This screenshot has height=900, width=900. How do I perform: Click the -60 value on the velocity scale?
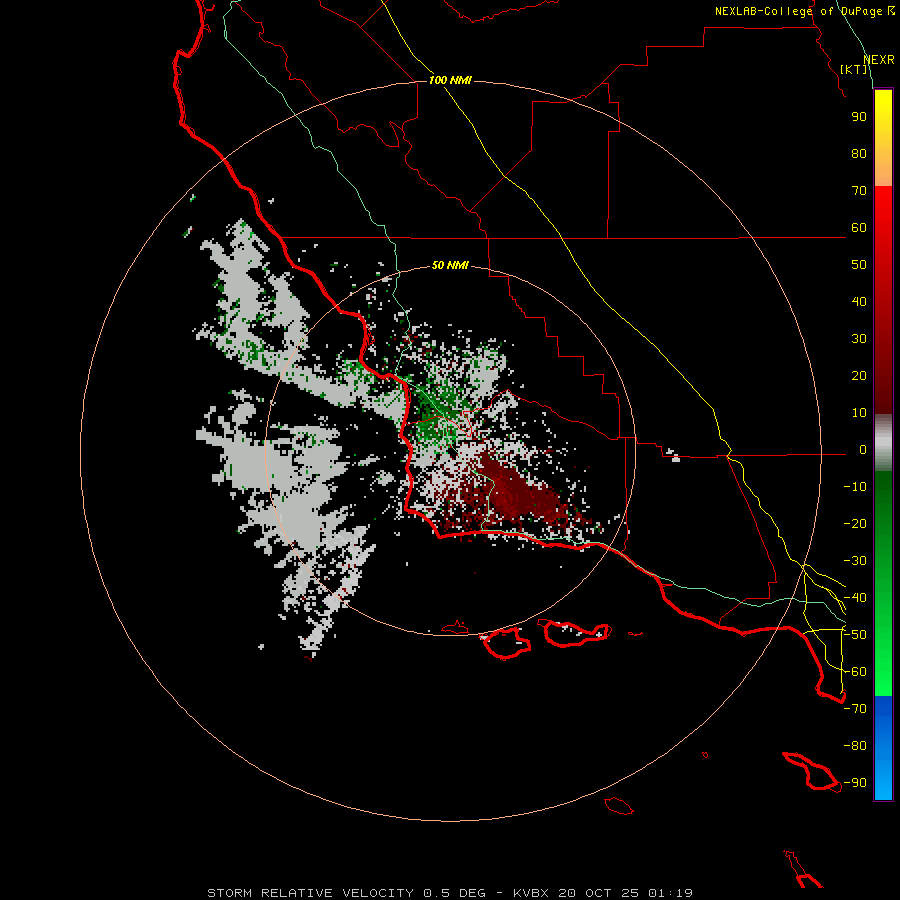855,672
